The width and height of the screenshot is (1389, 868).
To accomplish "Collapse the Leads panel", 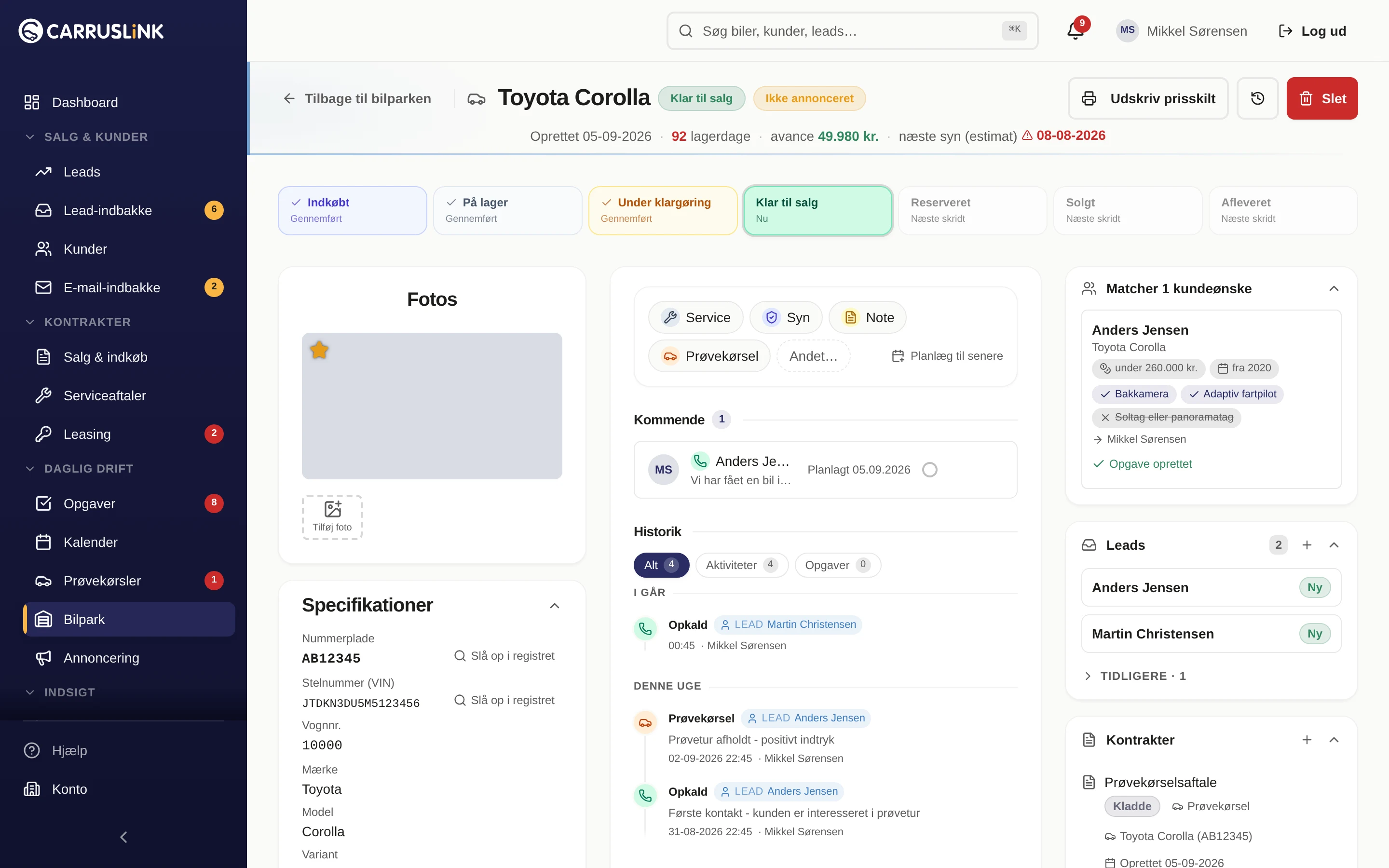I will [1334, 545].
